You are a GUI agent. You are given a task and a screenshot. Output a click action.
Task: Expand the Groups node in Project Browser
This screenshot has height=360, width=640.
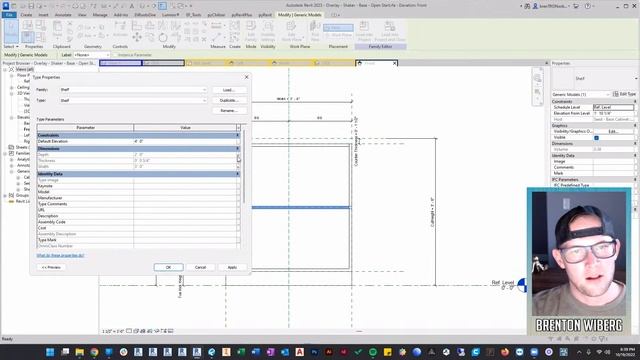point(5,195)
